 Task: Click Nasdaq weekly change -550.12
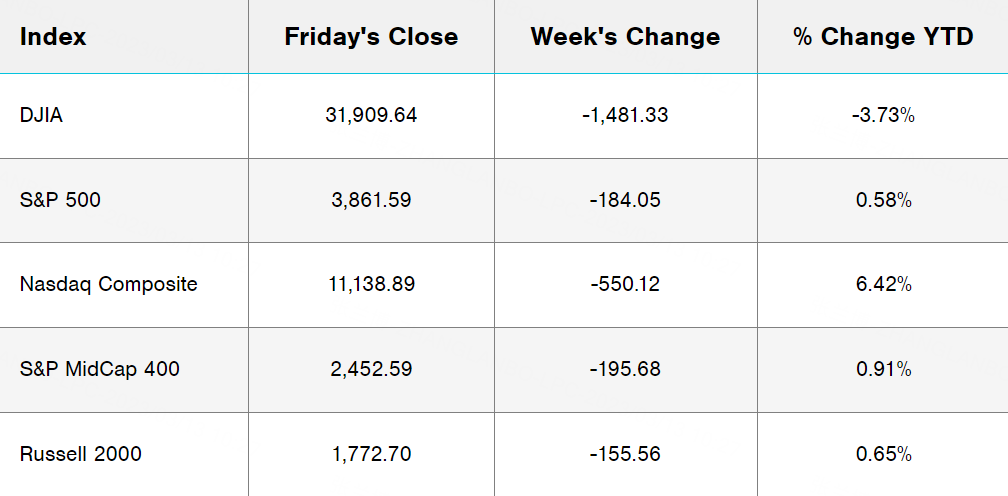coord(625,284)
